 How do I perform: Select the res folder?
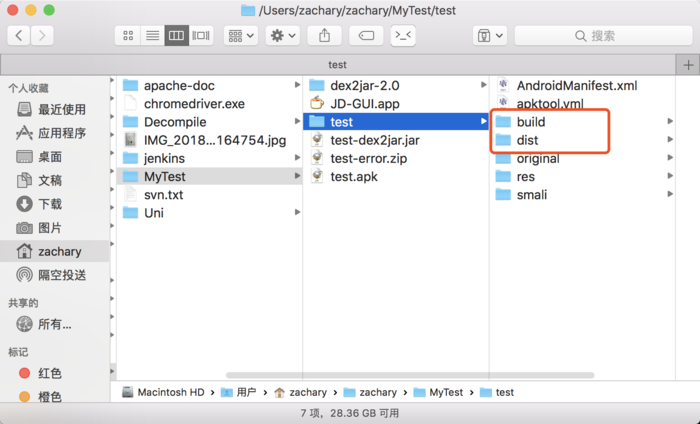(583, 176)
